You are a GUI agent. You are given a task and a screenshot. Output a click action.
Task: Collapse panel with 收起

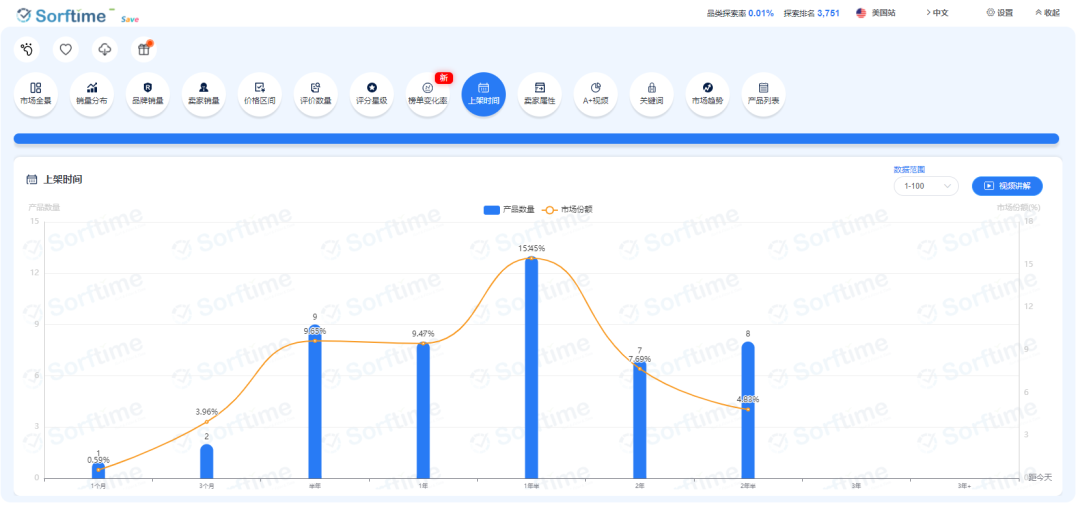[1047, 12]
